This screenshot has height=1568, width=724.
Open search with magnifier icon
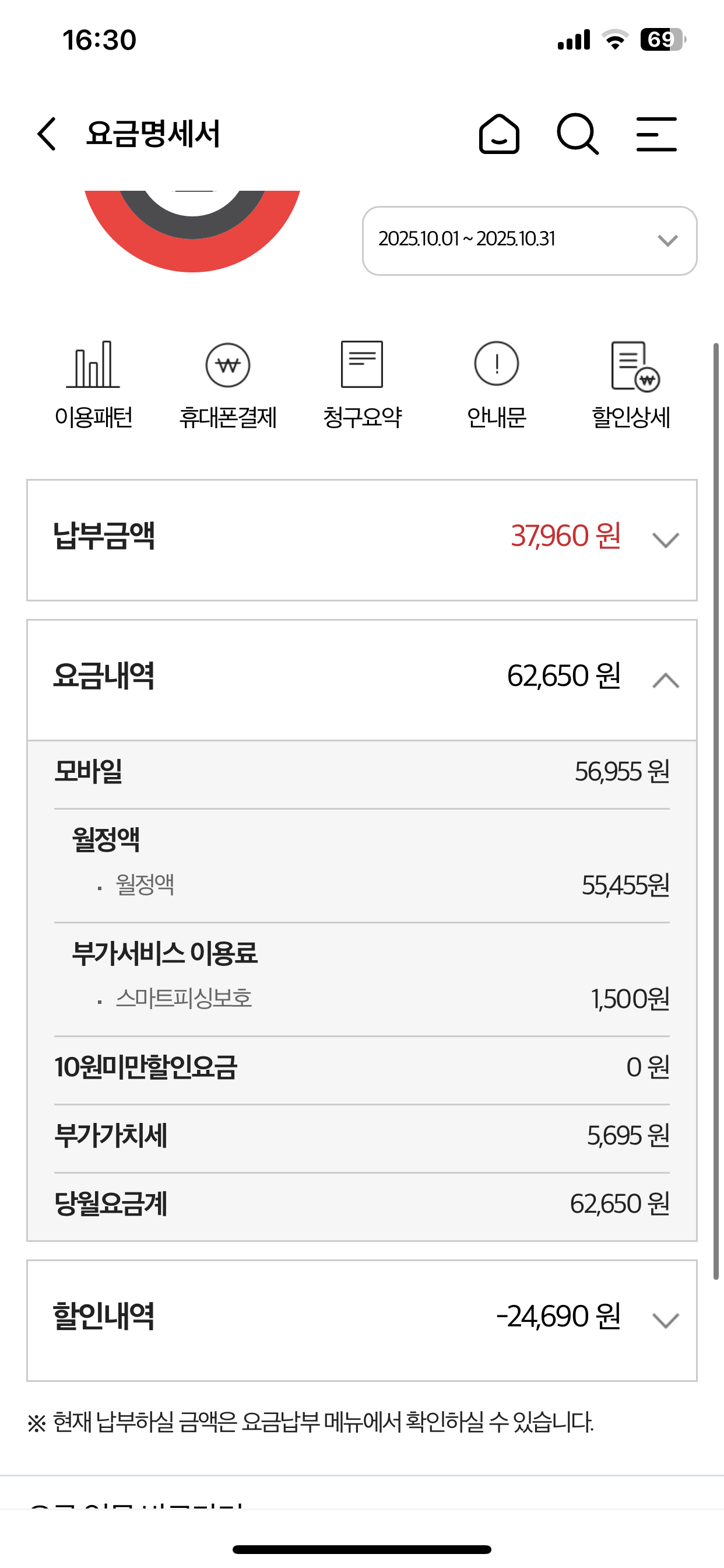[577, 134]
